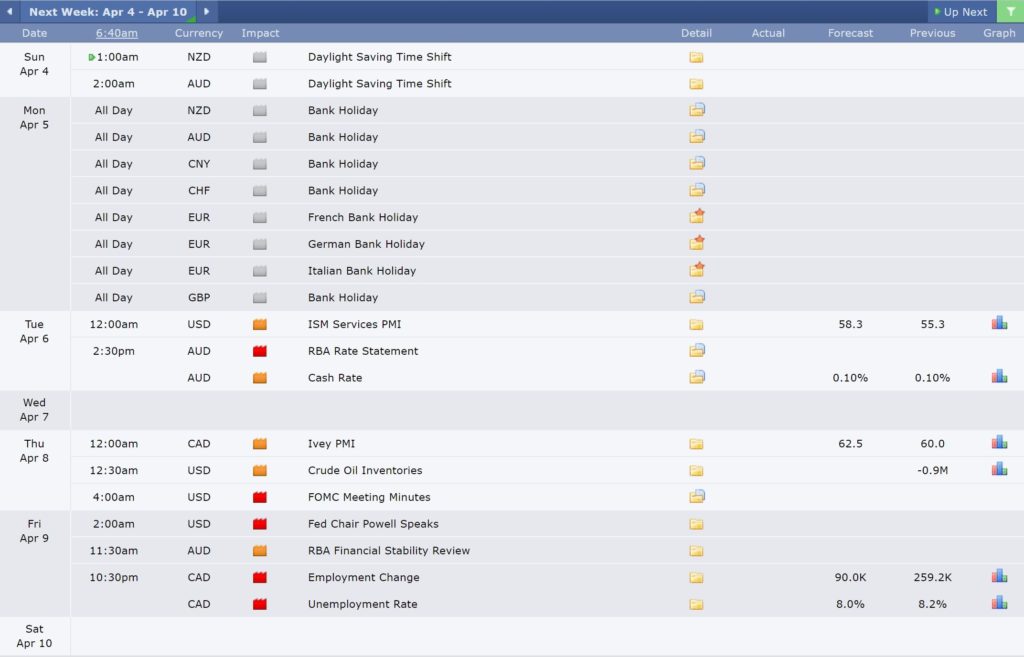Open detail folder for NZD Daylight Saving Time Shift

[696, 57]
